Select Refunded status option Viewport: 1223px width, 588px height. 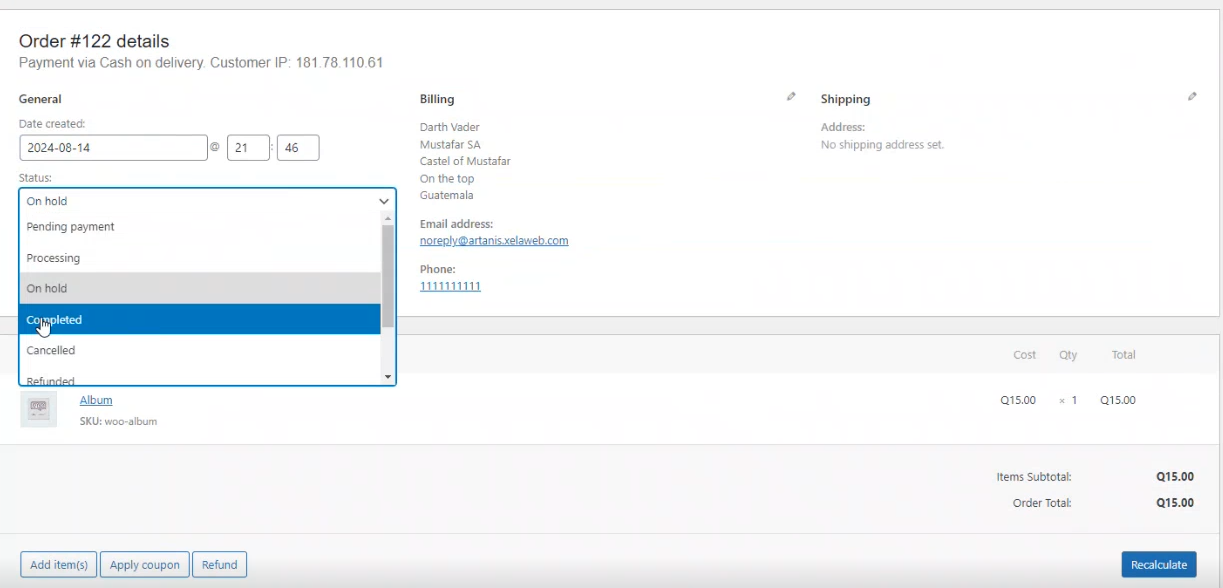(x=200, y=377)
